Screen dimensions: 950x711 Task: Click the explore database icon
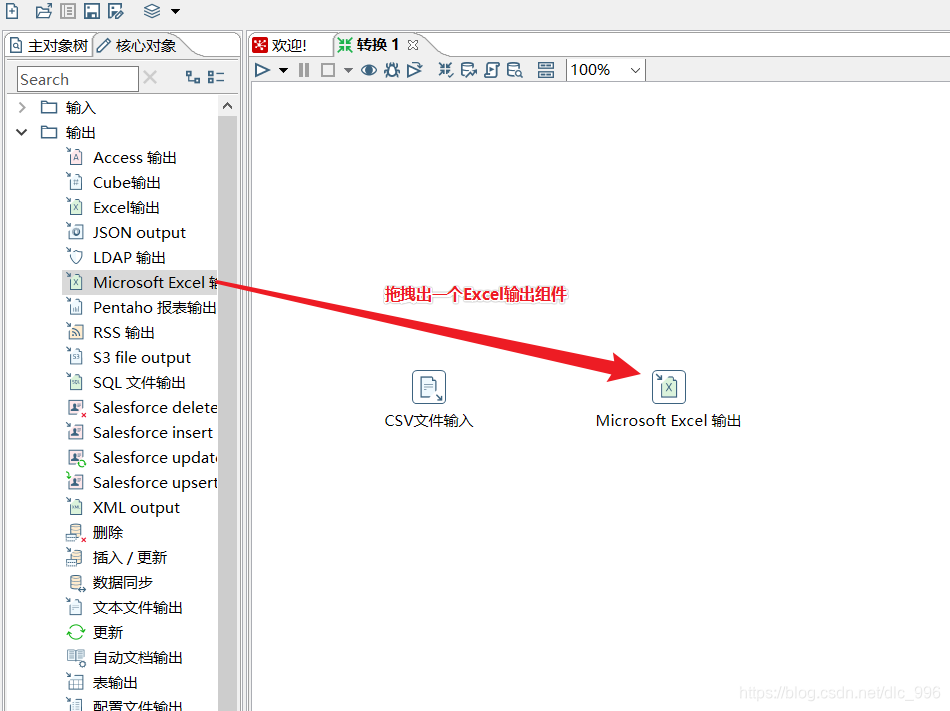tap(514, 70)
